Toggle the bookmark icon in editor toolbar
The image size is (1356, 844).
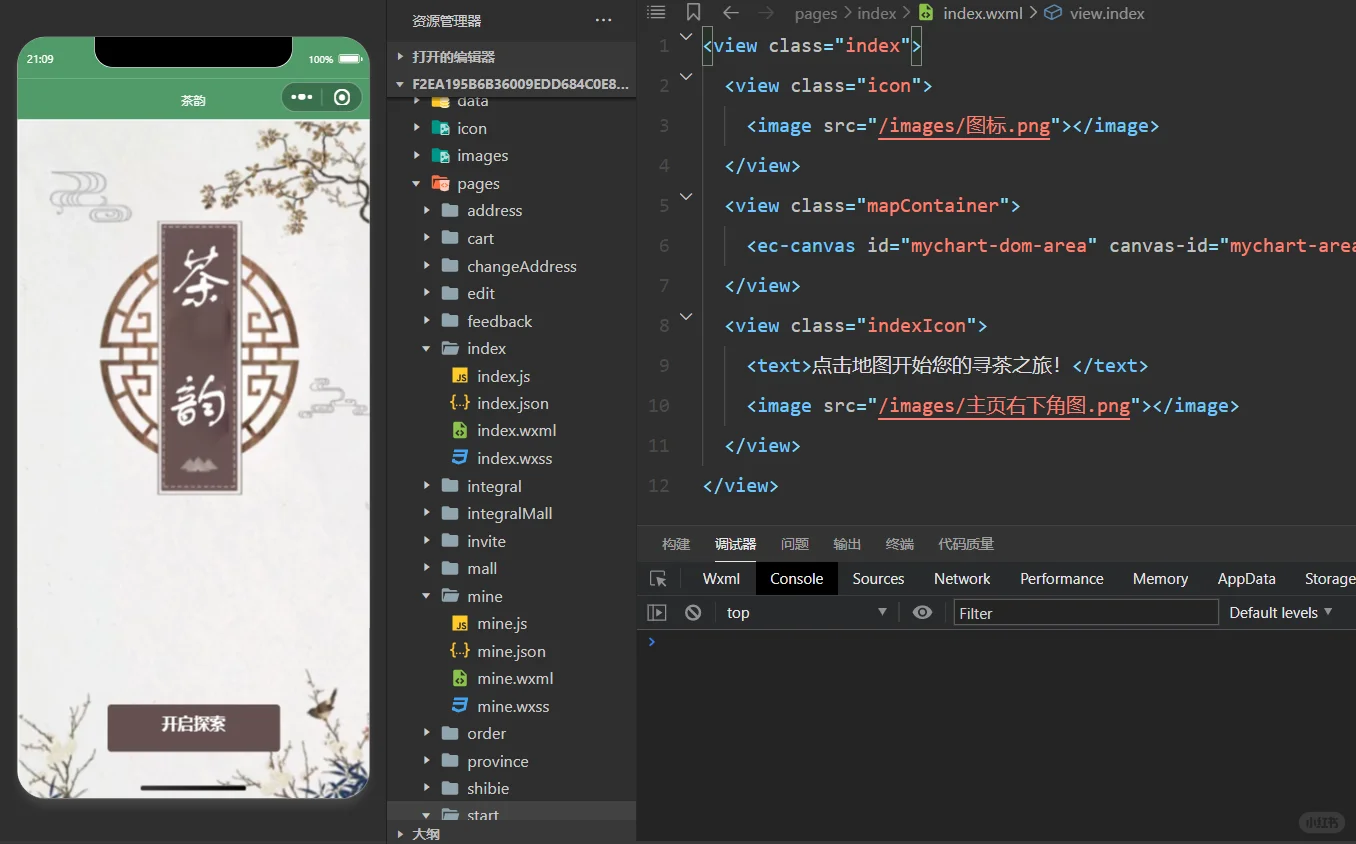pyautogui.click(x=693, y=13)
